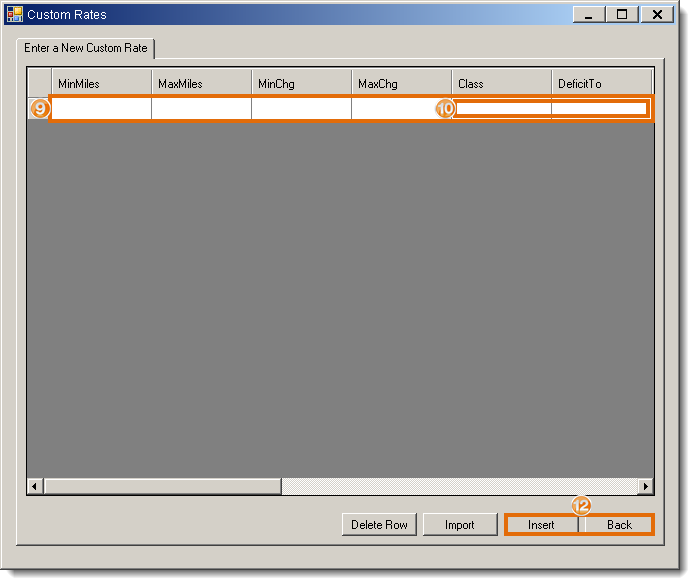Click the Delete Row button

(x=379, y=525)
